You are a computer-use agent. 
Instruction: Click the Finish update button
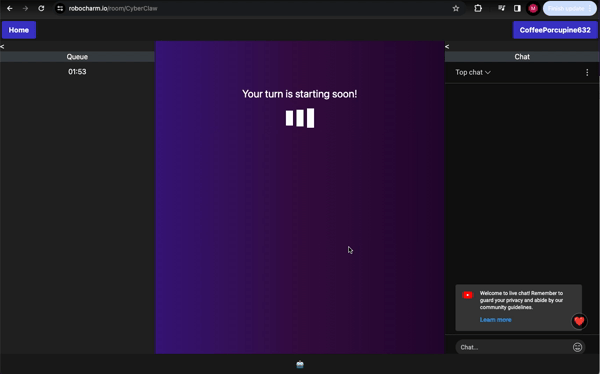point(569,8)
